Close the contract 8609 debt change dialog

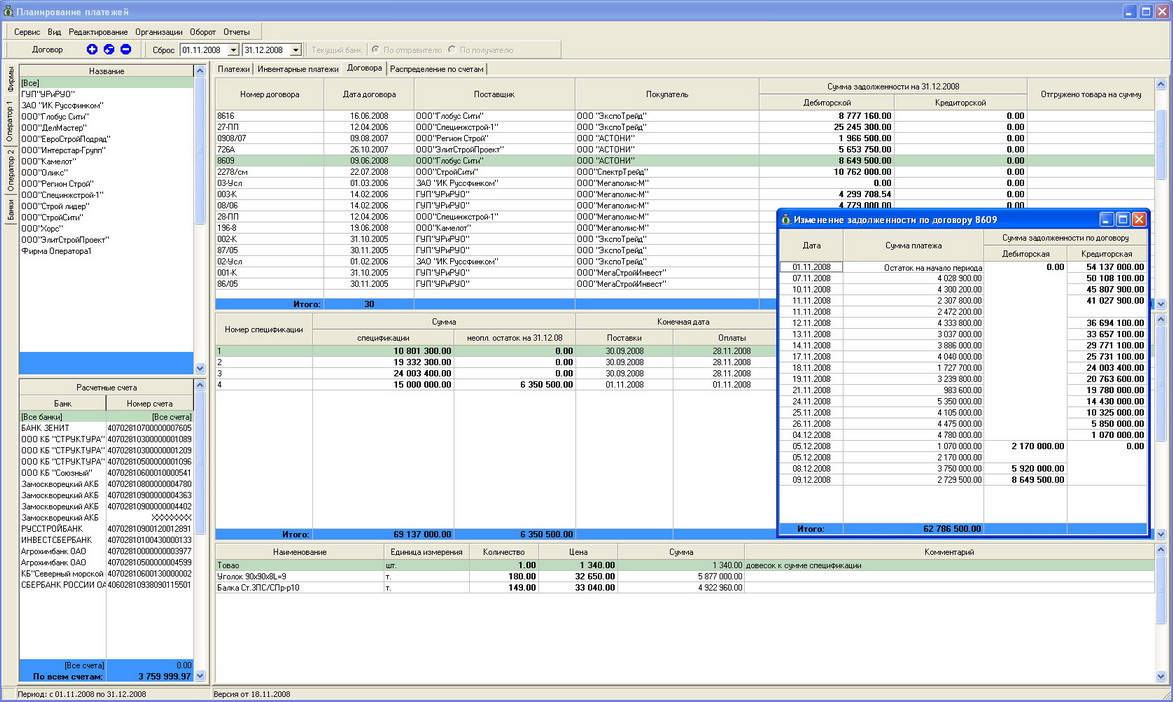pyautogui.click(x=1138, y=219)
